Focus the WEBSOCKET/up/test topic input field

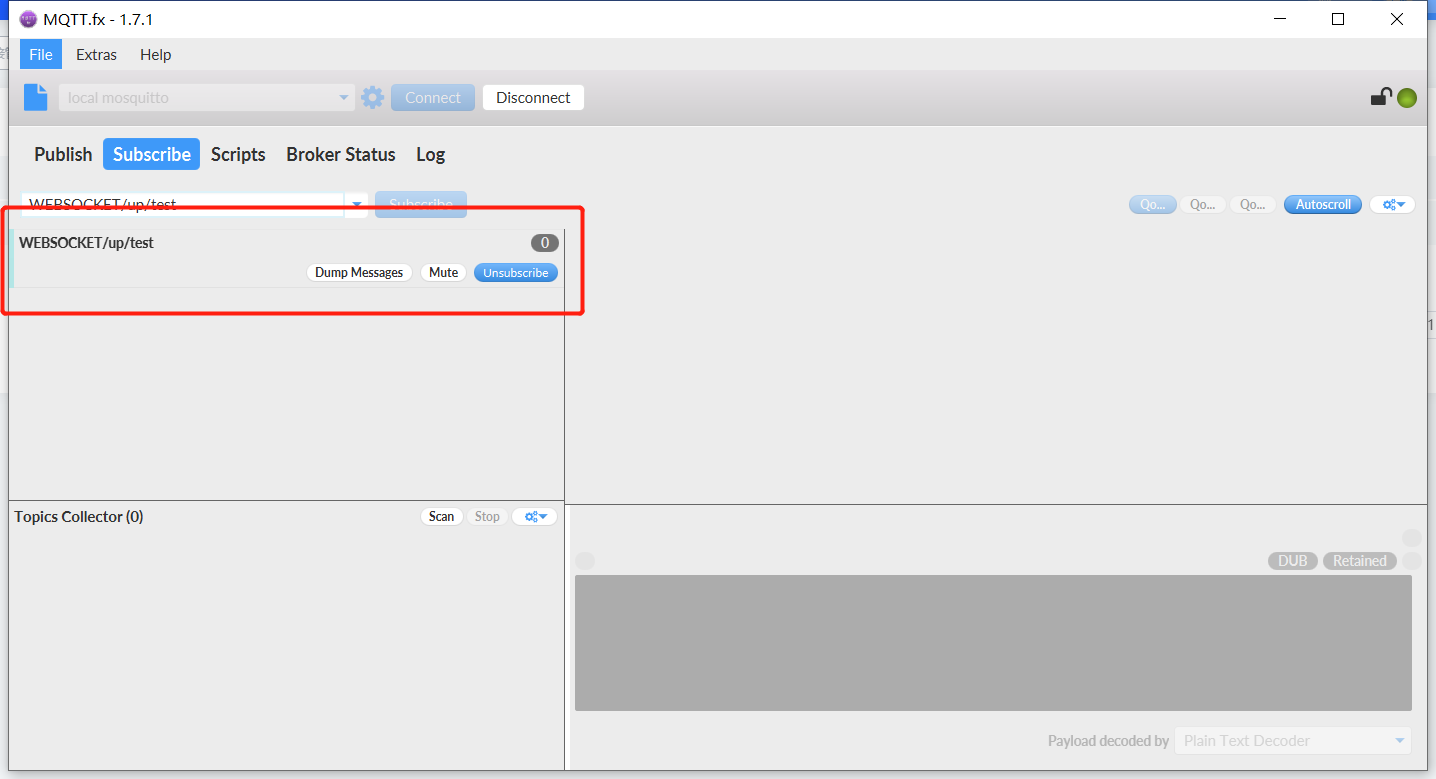tap(183, 204)
